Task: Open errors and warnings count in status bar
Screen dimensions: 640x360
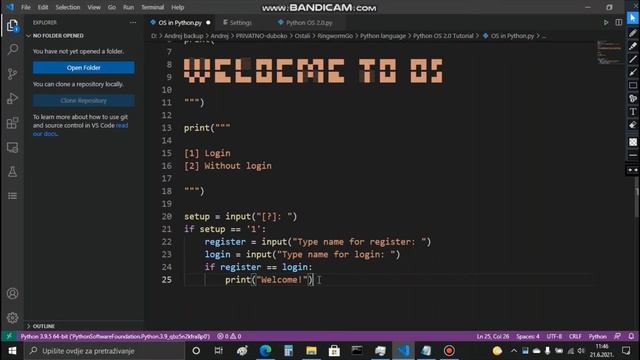Action: click(229, 336)
